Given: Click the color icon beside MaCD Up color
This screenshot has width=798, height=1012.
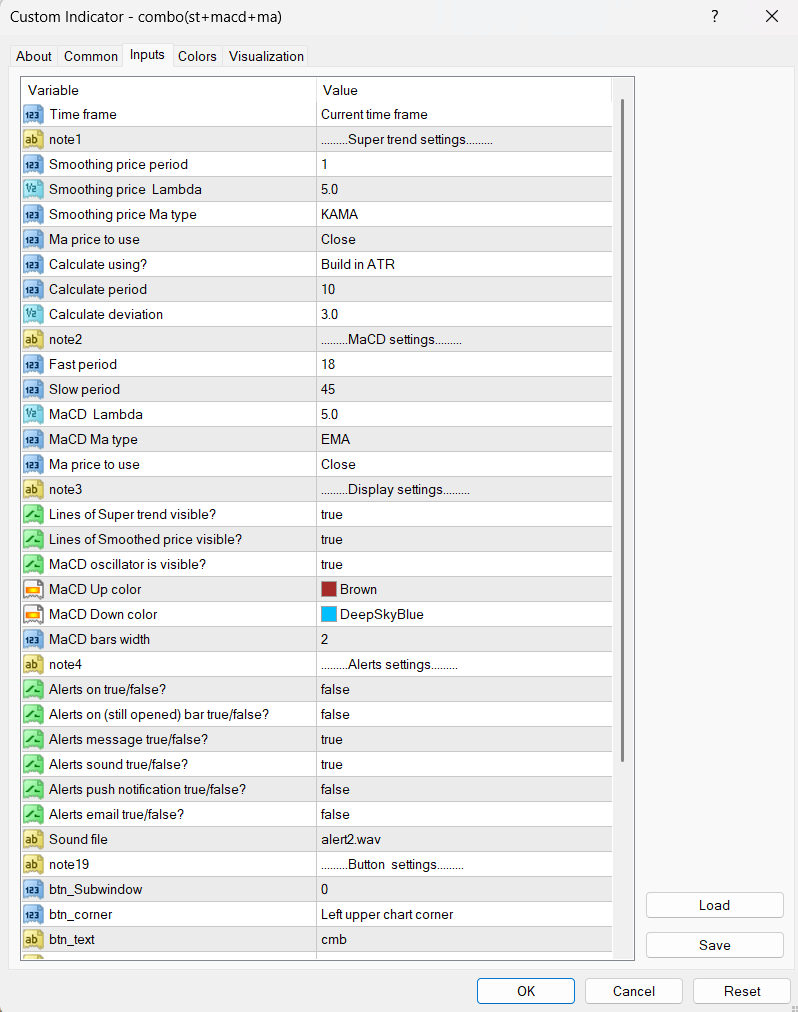Looking at the screenshot, I should tap(33, 590).
